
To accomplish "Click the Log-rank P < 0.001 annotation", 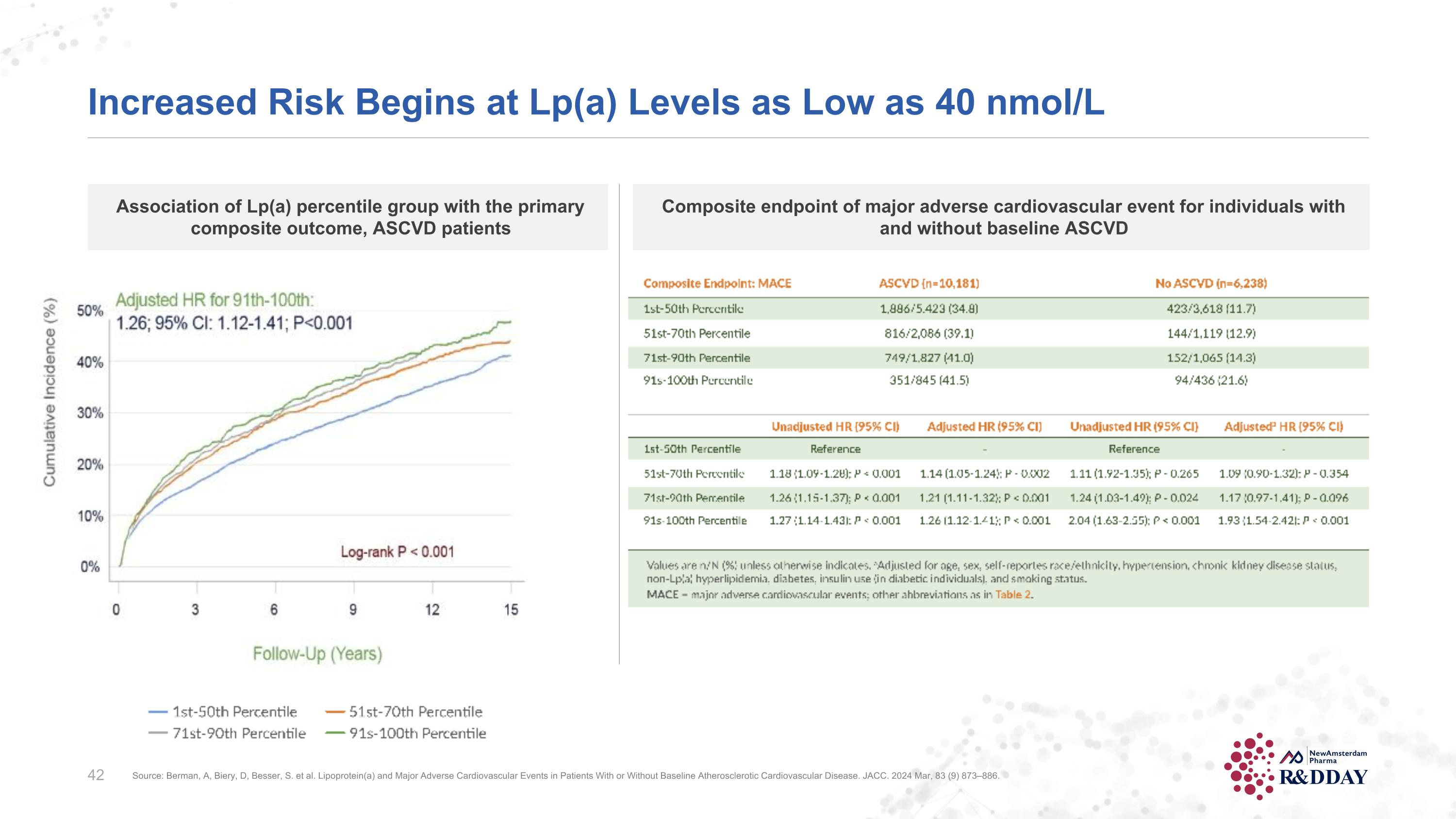I will point(397,552).
